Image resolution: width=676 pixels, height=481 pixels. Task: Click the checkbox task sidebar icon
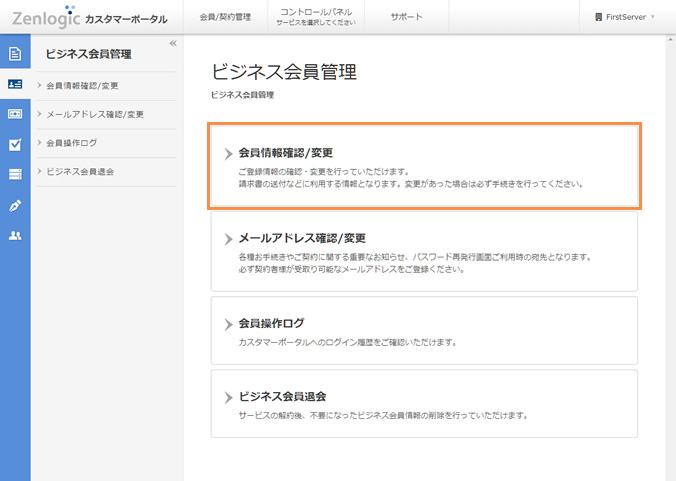click(x=15, y=144)
